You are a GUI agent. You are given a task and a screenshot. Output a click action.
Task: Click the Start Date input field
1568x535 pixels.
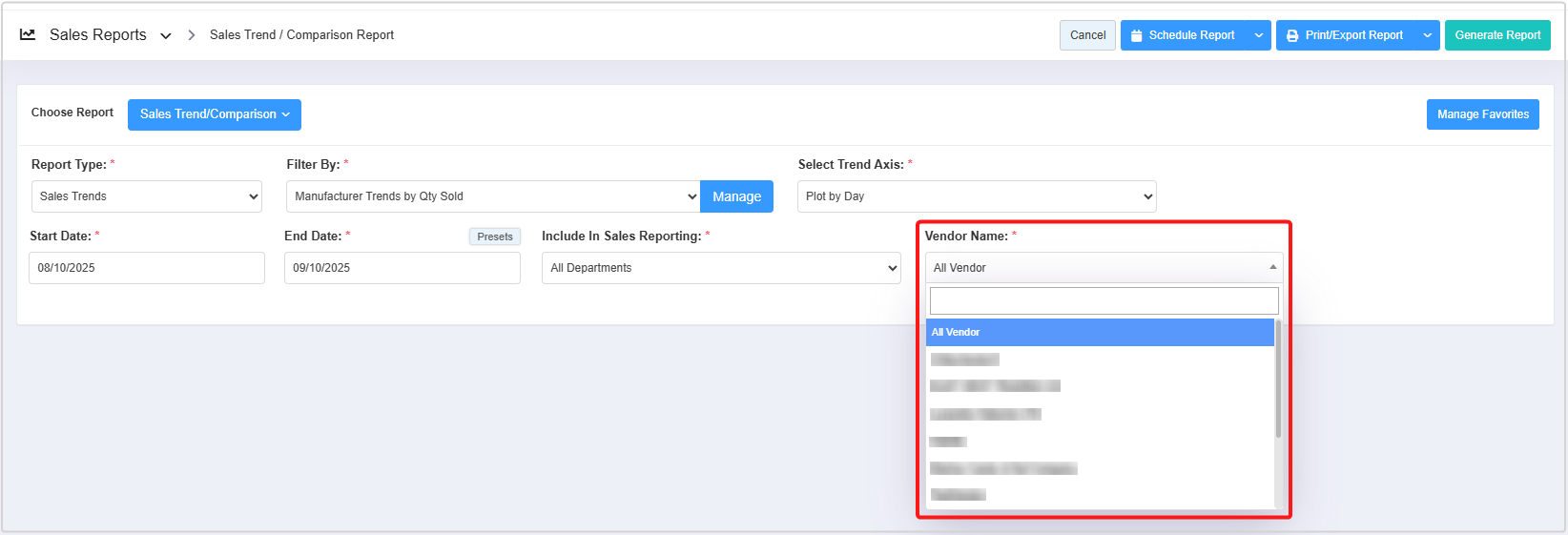147,268
